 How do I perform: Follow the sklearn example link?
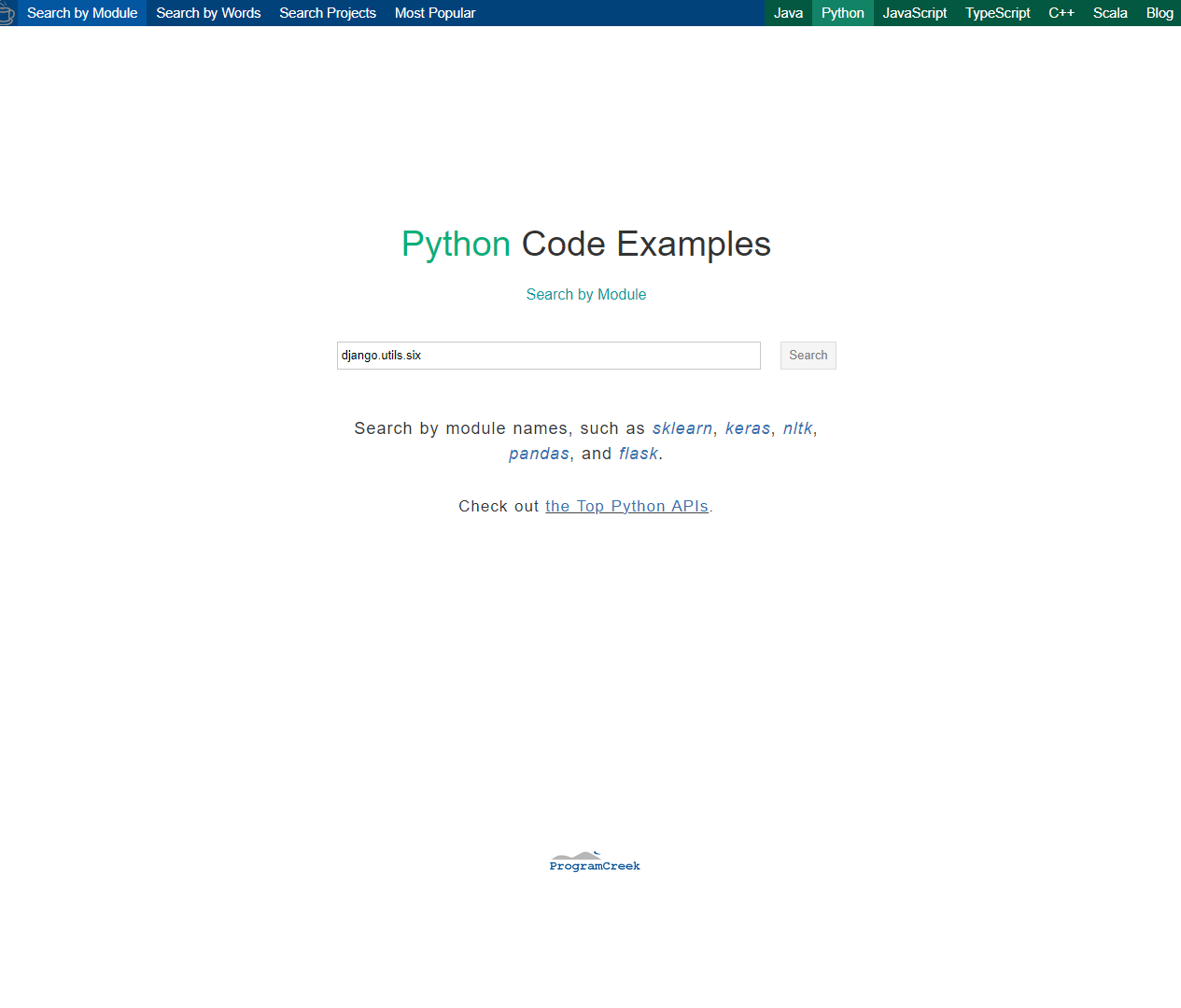click(x=682, y=428)
